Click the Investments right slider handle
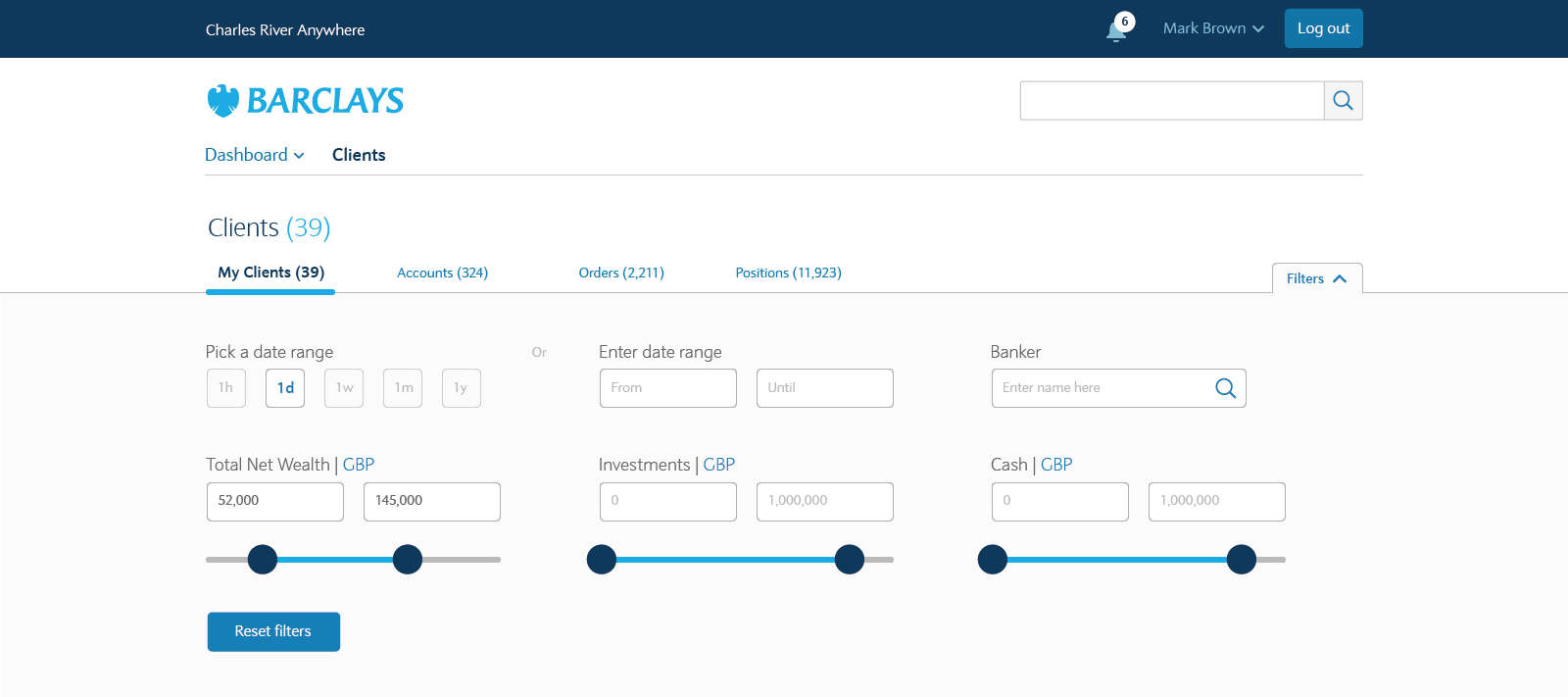The width and height of the screenshot is (1568, 697). point(850,560)
